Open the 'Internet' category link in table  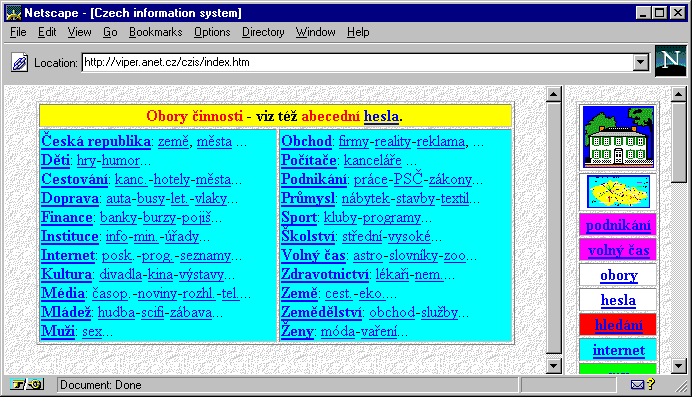[x=68, y=255]
